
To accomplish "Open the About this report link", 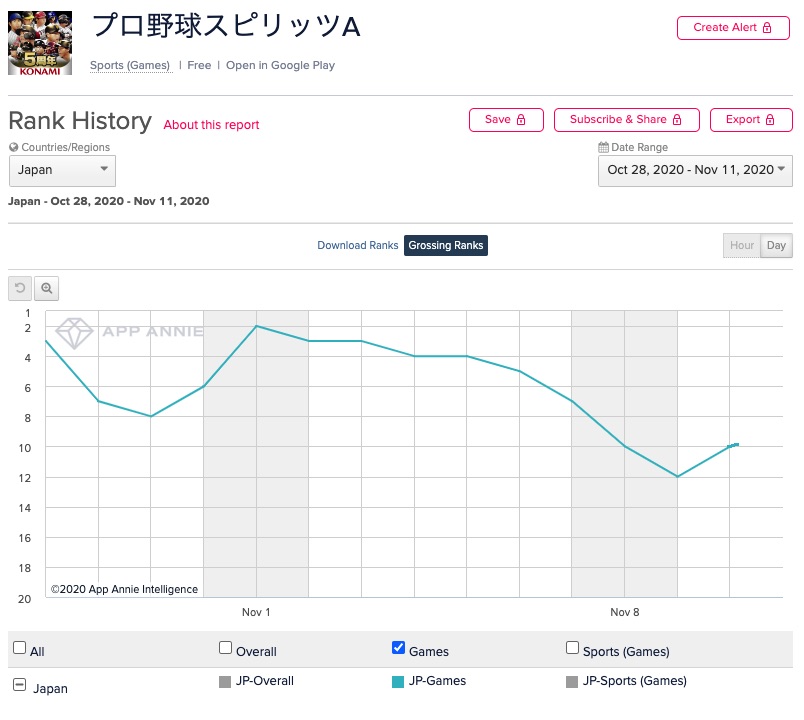I will (x=211, y=125).
